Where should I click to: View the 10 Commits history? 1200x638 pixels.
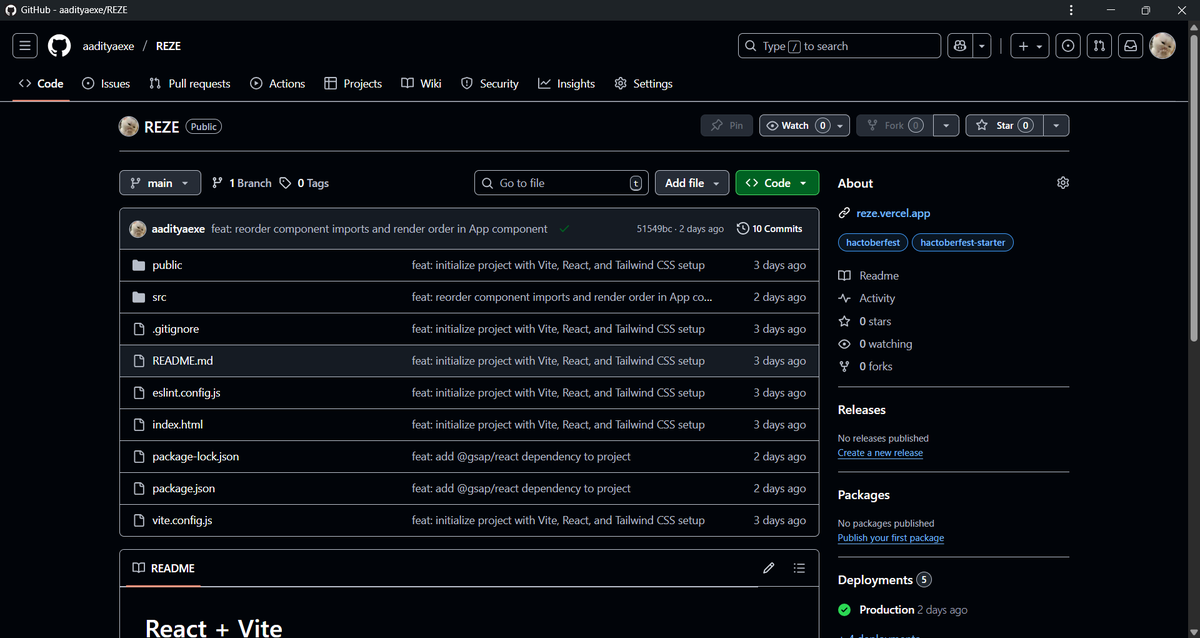(x=769, y=229)
